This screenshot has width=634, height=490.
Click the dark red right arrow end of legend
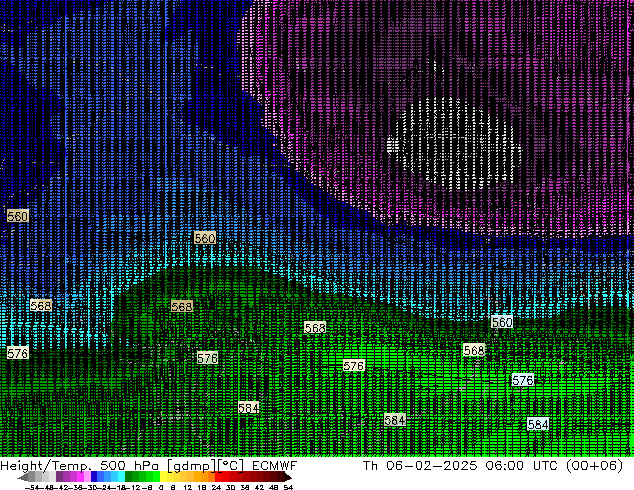tap(287, 477)
